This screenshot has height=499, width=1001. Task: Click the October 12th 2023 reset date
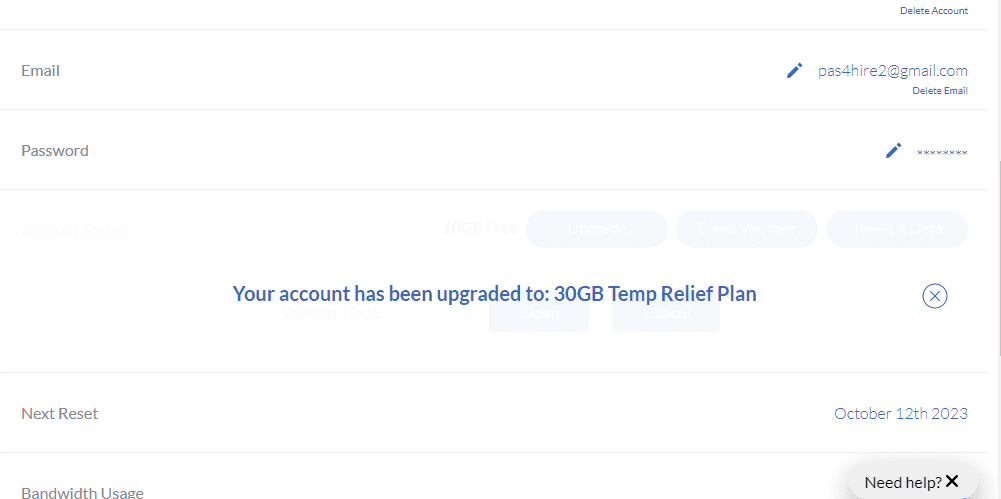(900, 413)
